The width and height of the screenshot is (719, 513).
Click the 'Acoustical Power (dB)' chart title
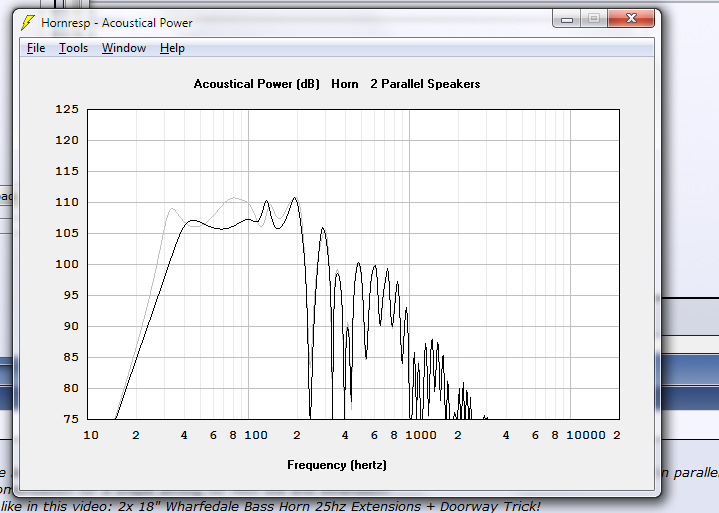(x=256, y=84)
